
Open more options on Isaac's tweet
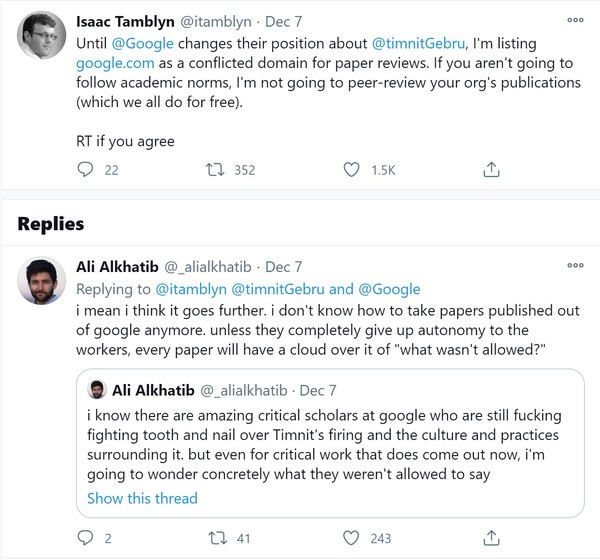point(575,19)
